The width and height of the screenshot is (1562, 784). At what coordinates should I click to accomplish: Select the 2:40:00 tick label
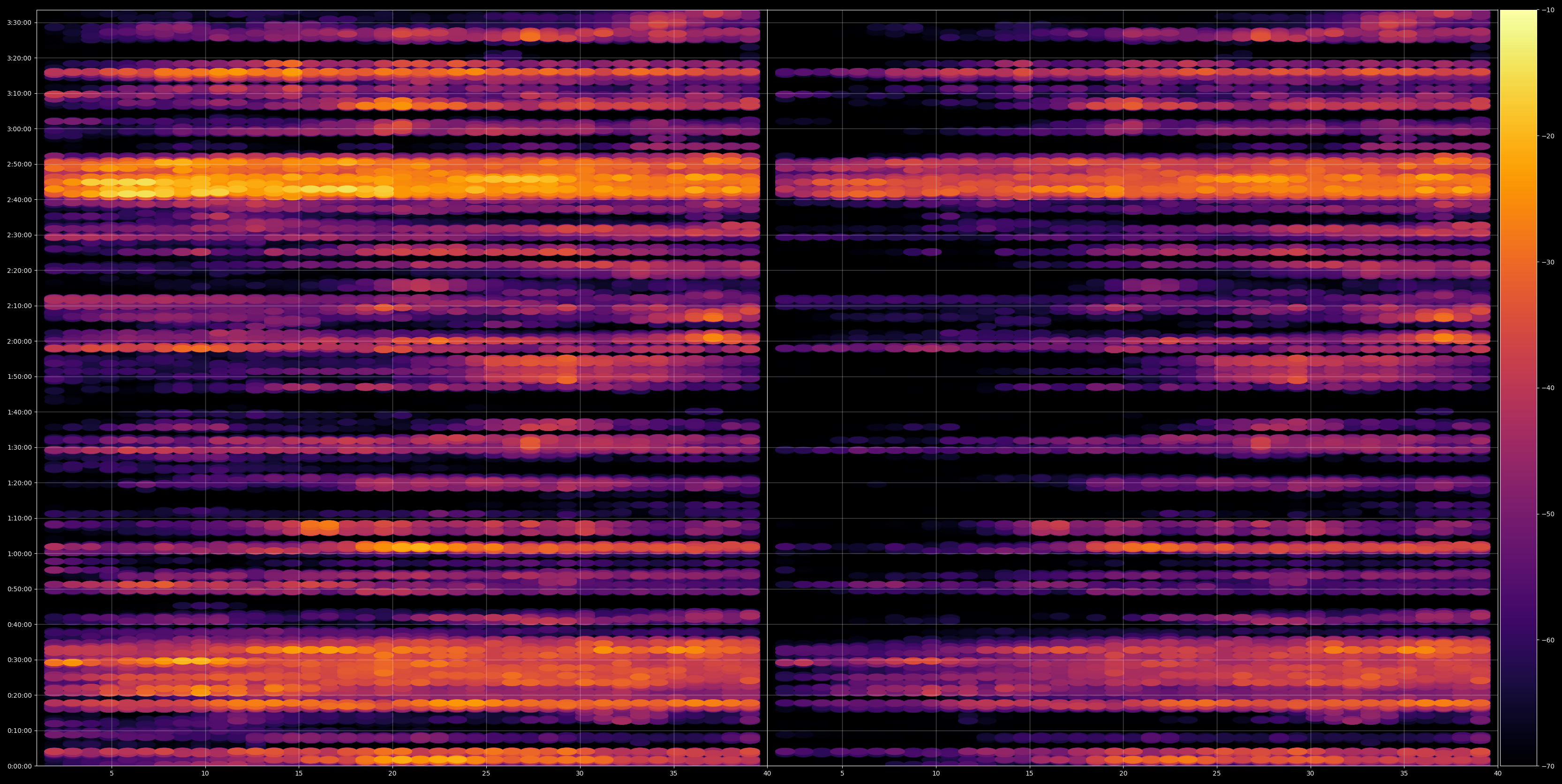coord(19,199)
